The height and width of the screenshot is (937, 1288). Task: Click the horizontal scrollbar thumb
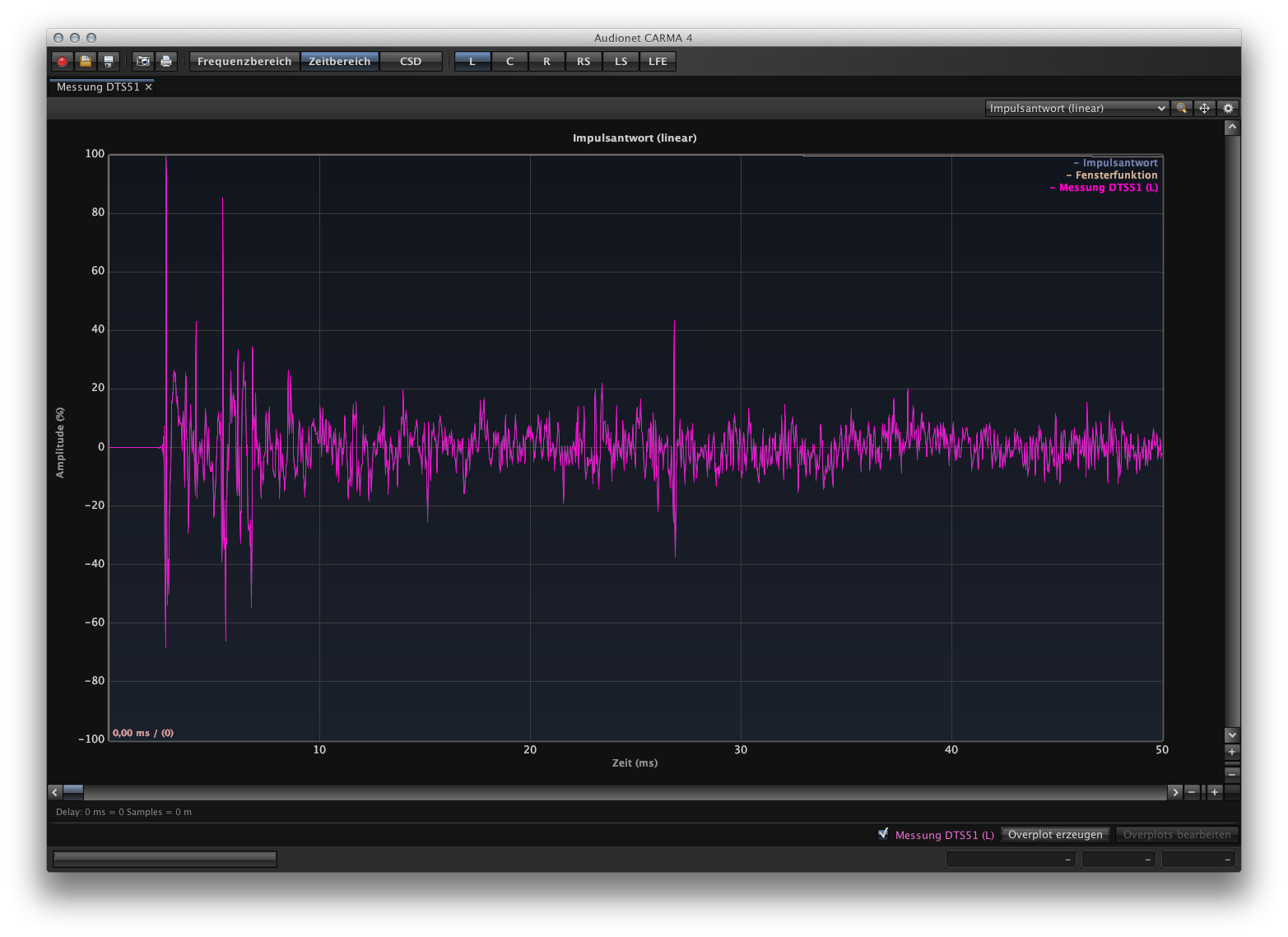(73, 792)
